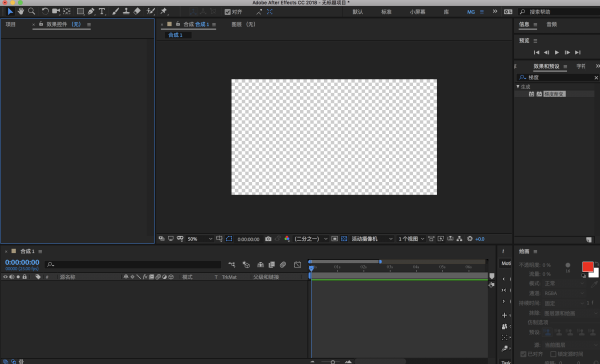
Task: Select the Hand tool
Action: pos(21,11)
